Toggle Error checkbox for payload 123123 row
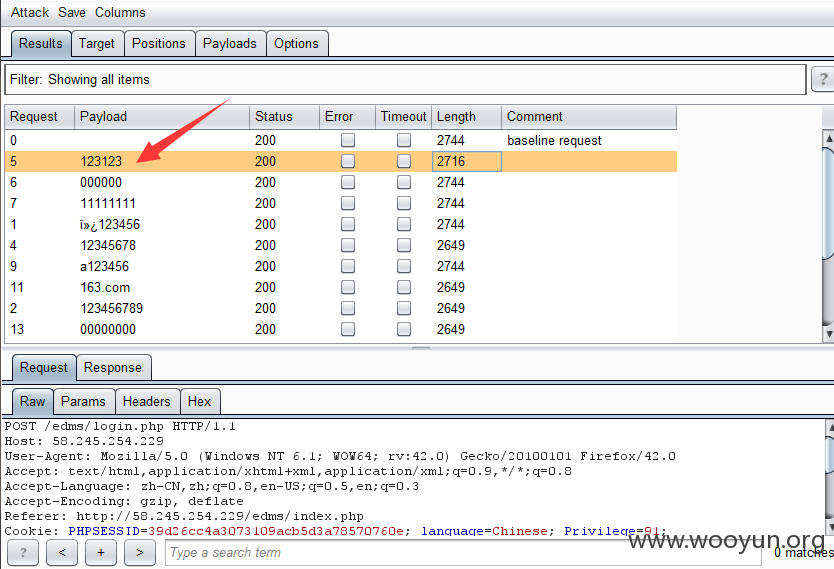Screen dimensions: 834x569 [348, 161]
